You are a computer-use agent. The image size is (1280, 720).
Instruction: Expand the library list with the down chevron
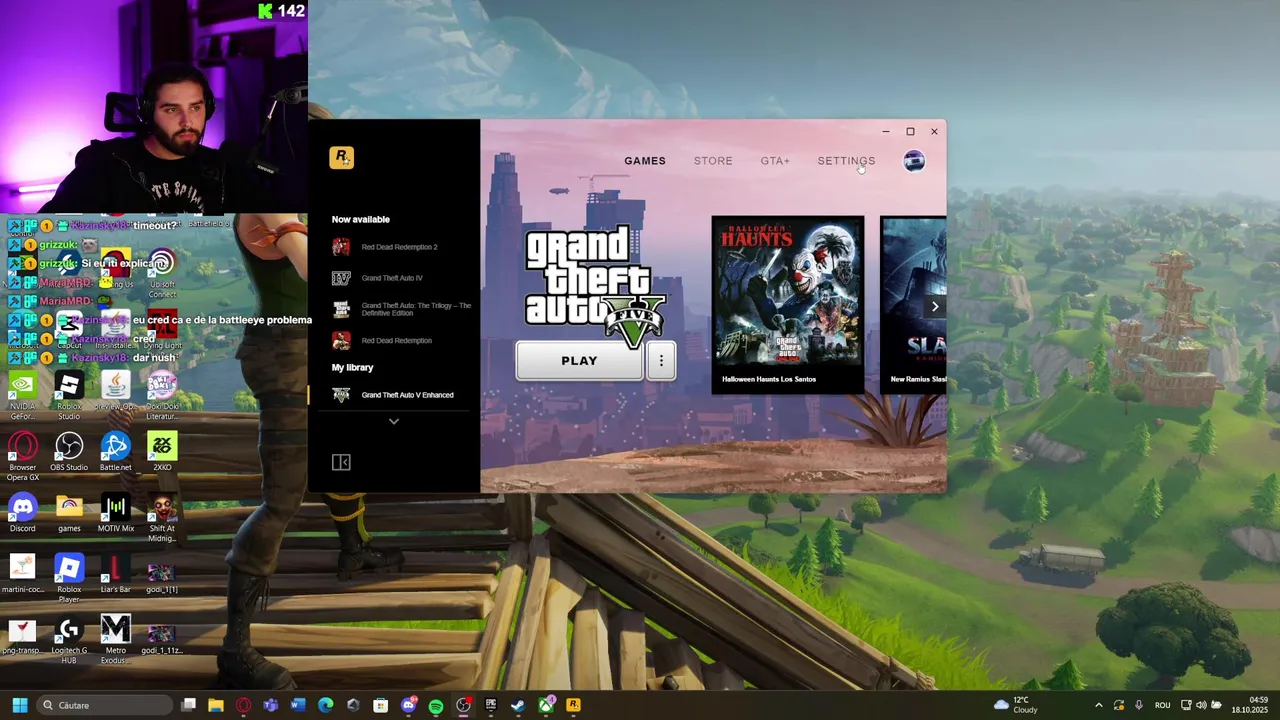(x=394, y=422)
